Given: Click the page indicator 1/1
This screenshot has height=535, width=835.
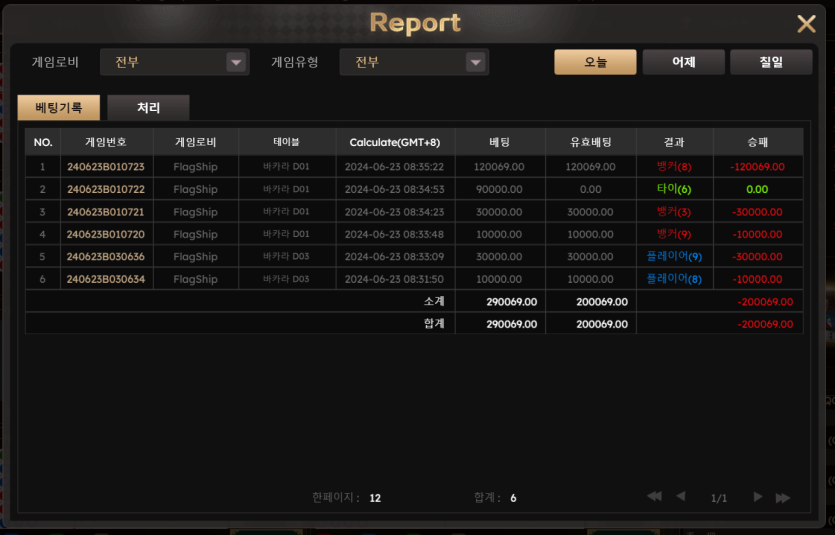Looking at the screenshot, I should coord(719,498).
